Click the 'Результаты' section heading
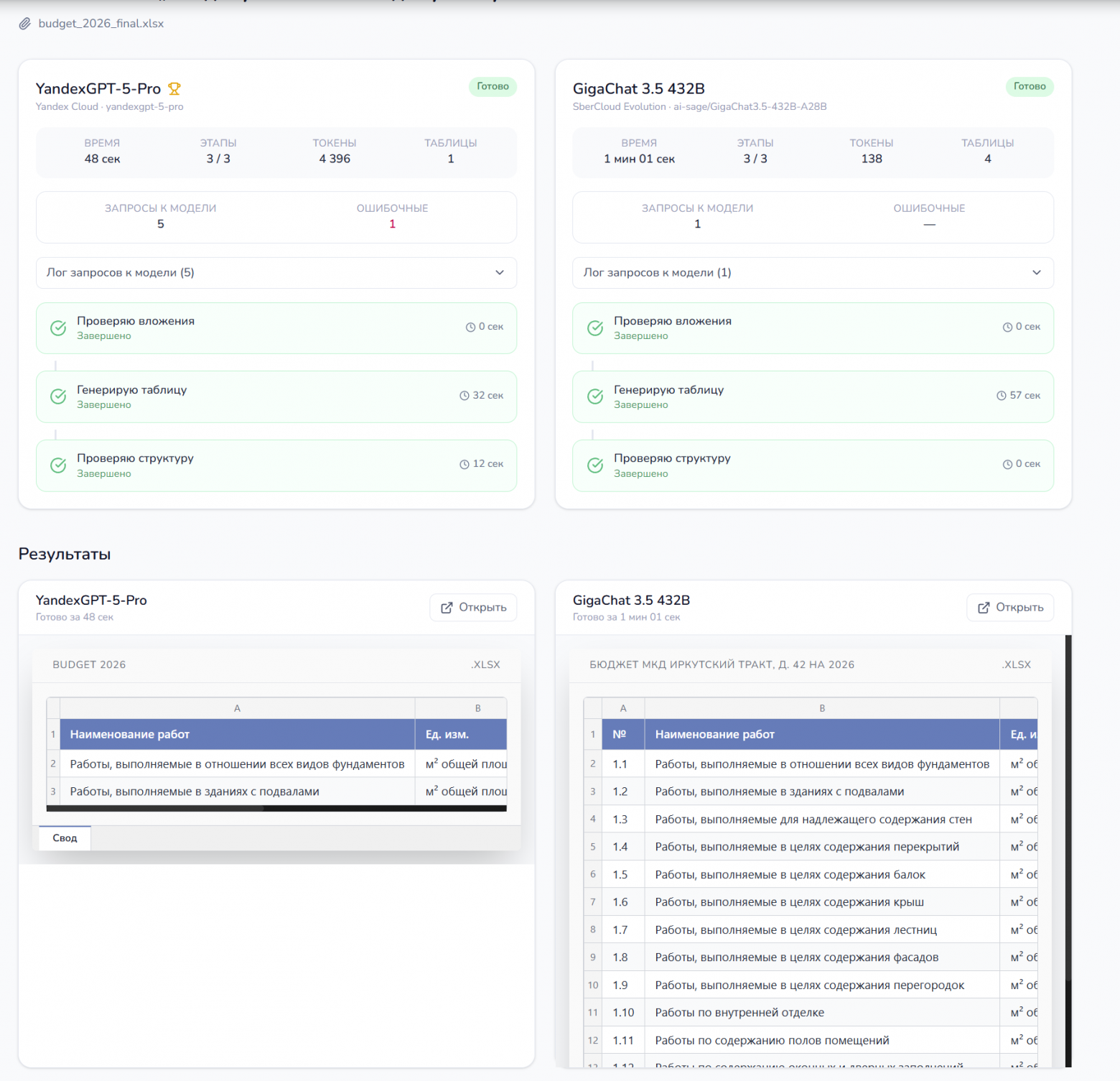The image size is (1120, 1081). (65, 555)
